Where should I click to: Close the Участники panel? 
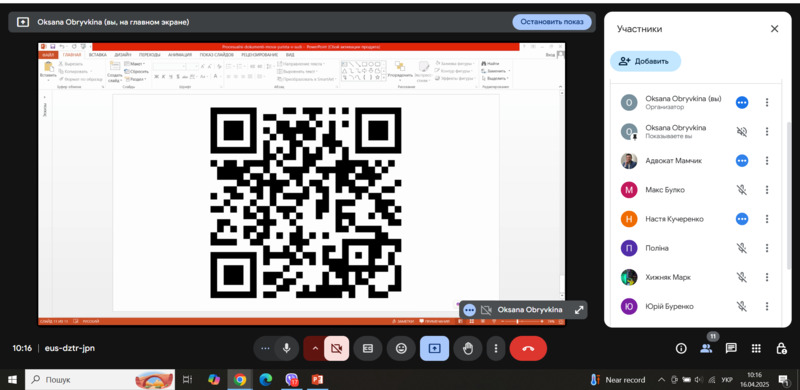(774, 29)
